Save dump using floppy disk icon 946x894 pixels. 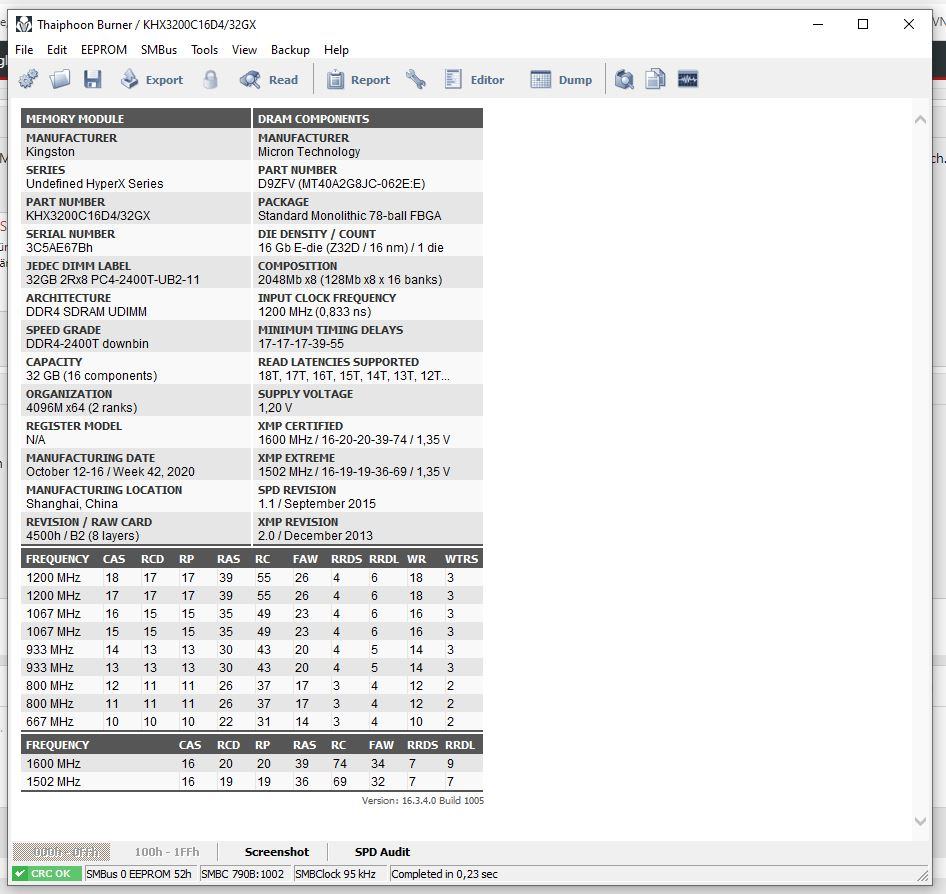(92, 79)
